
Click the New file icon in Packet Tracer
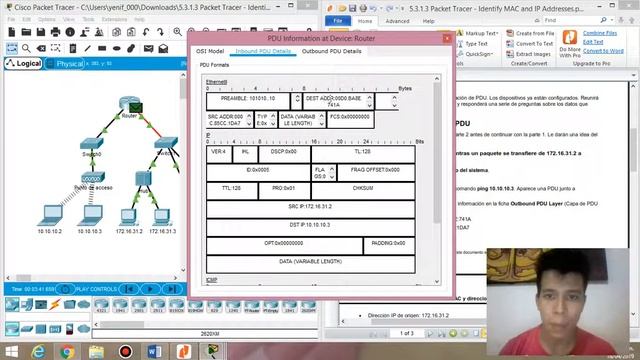tap(12, 32)
